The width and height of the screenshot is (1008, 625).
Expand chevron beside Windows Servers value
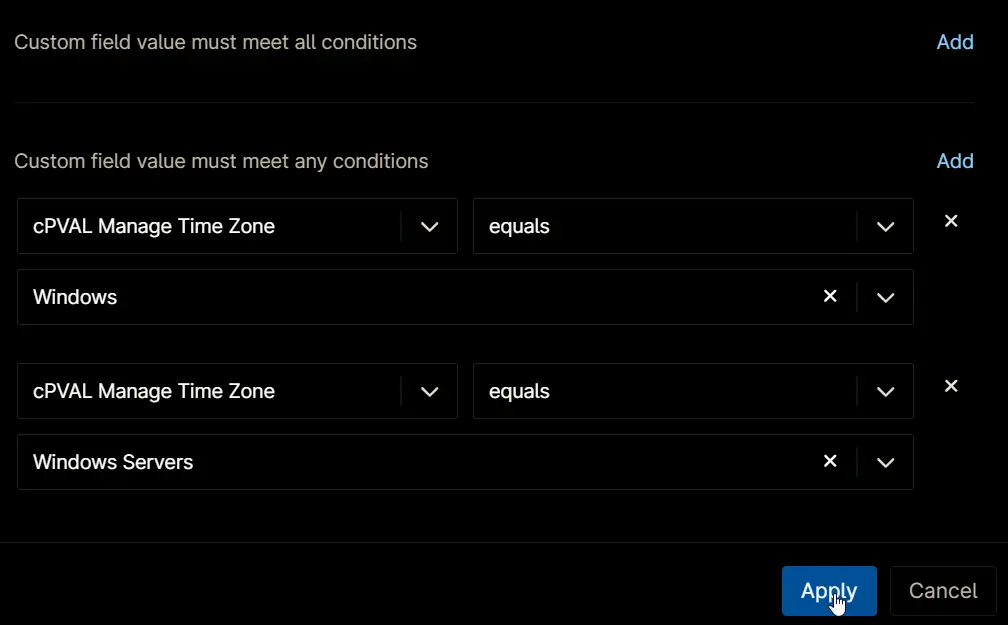pos(885,462)
